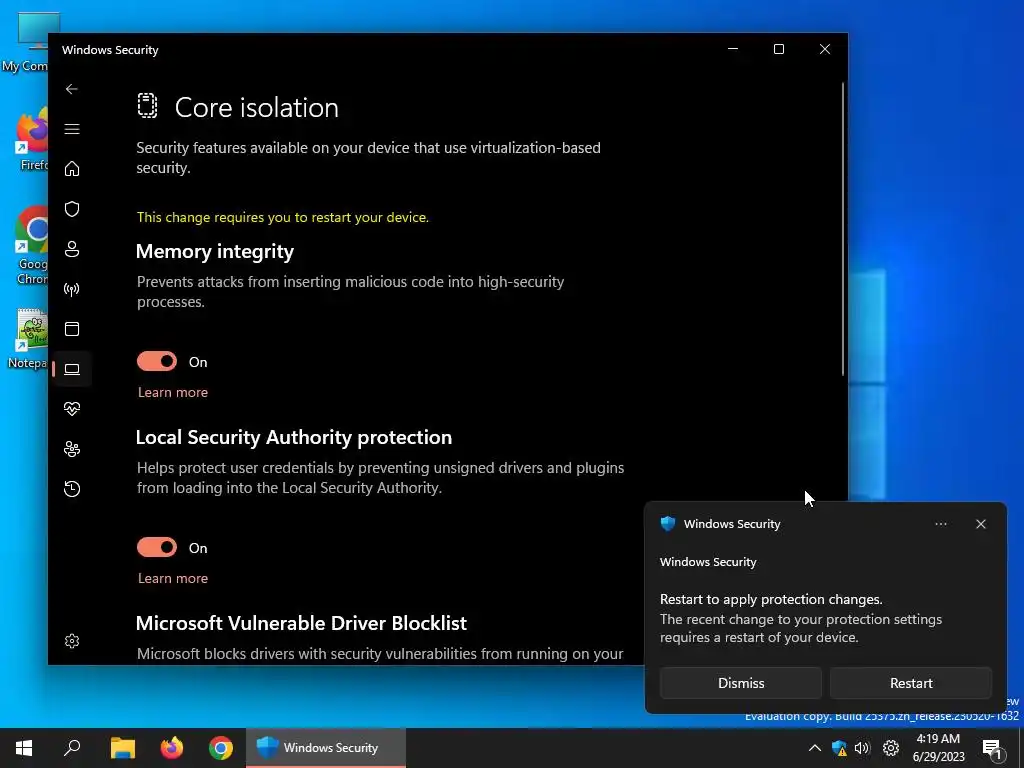The image size is (1024, 768).
Task: Select the My Computer desktop icon
Action: click(26, 42)
